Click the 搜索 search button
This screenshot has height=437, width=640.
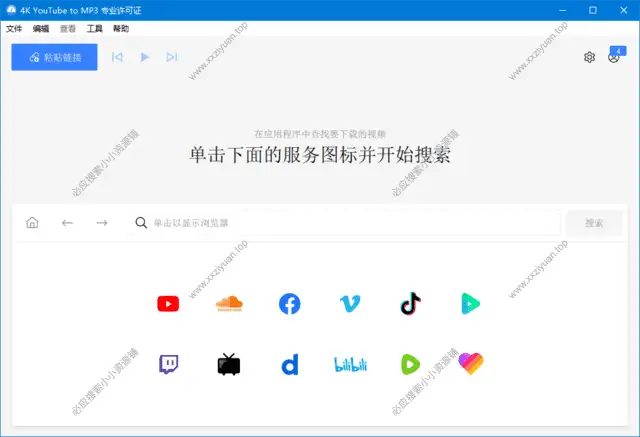pos(594,223)
